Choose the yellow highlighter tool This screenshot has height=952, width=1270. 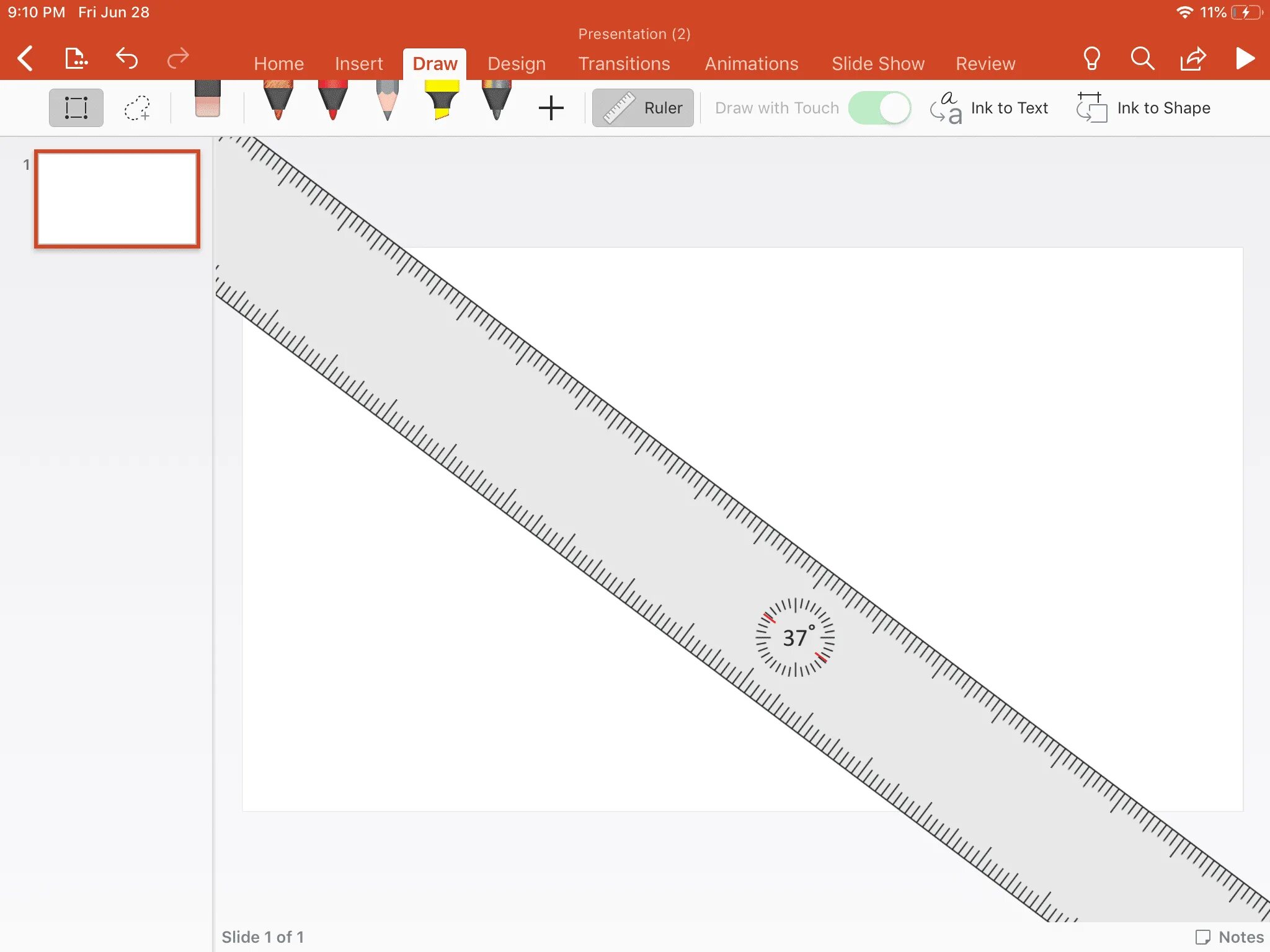point(442,100)
